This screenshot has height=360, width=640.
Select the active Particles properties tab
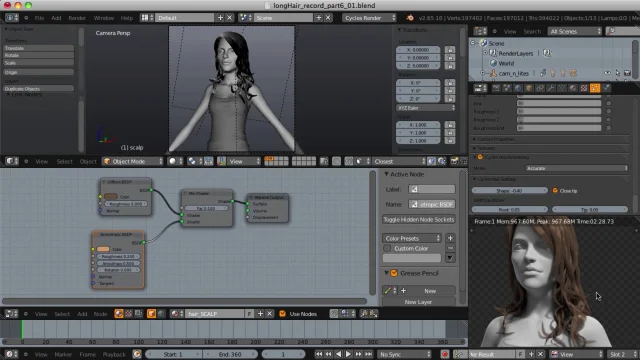[595, 88]
